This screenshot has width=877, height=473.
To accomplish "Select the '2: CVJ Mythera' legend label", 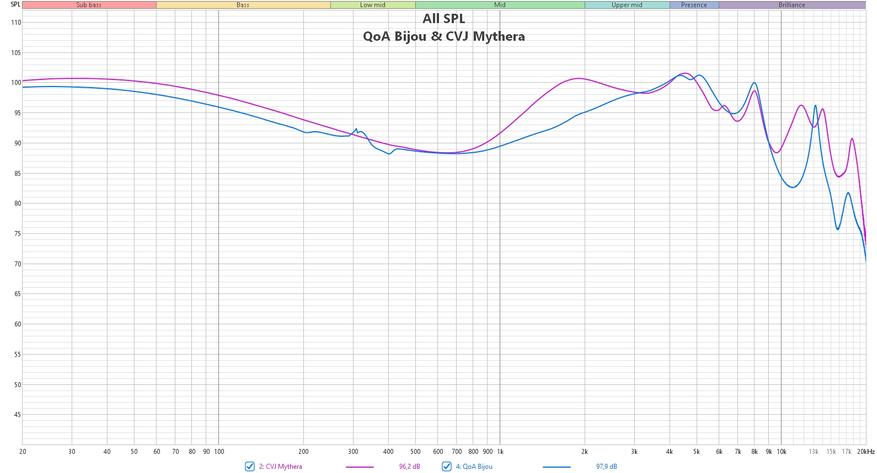I will pos(280,466).
